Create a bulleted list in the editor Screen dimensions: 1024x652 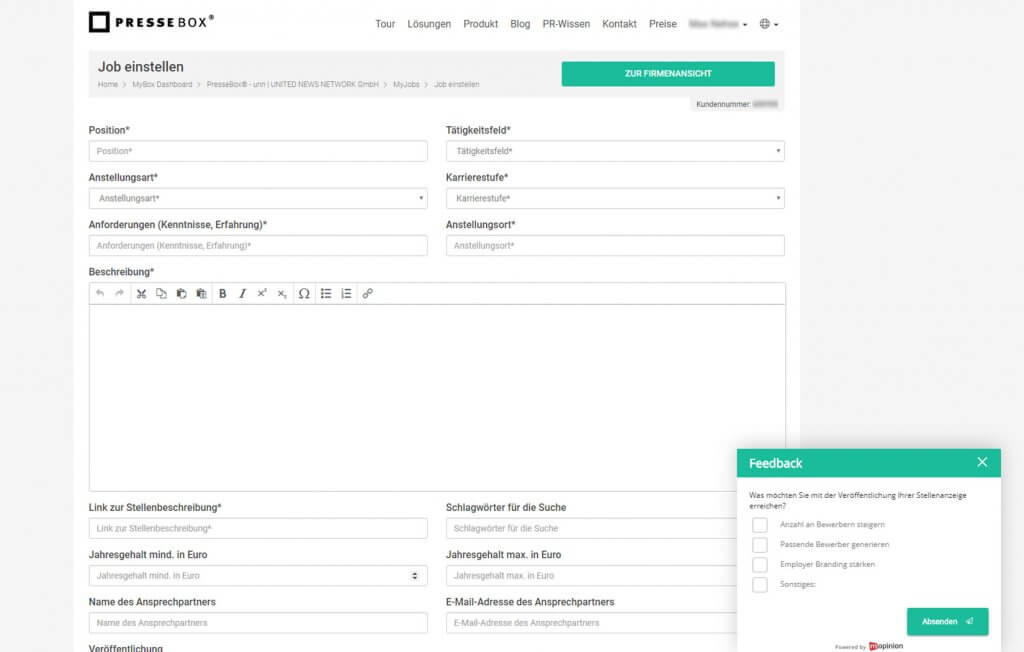coord(327,293)
